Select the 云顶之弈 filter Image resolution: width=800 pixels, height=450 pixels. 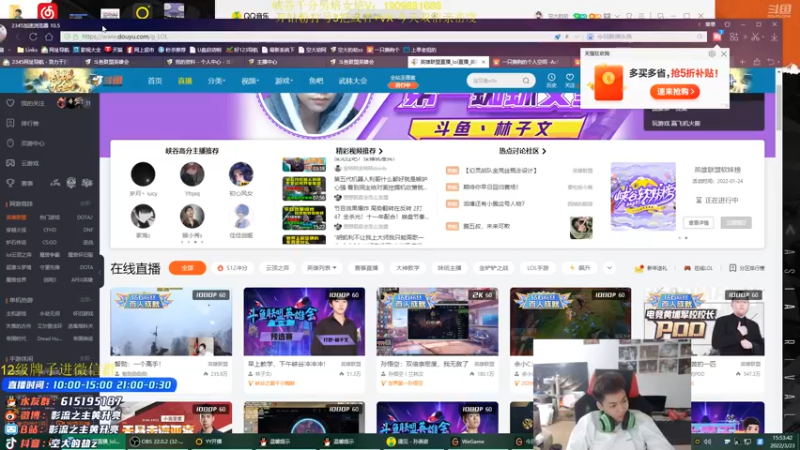[x=277, y=268]
